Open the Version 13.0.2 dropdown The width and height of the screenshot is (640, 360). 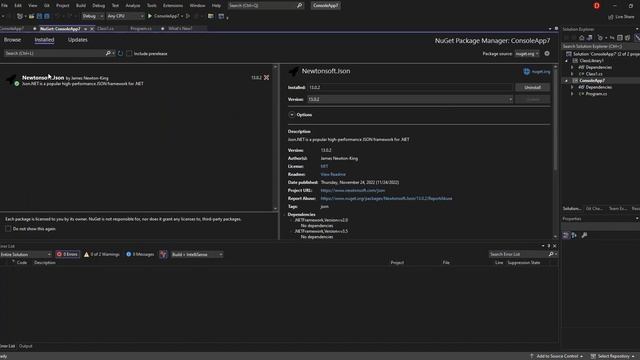click(410, 99)
